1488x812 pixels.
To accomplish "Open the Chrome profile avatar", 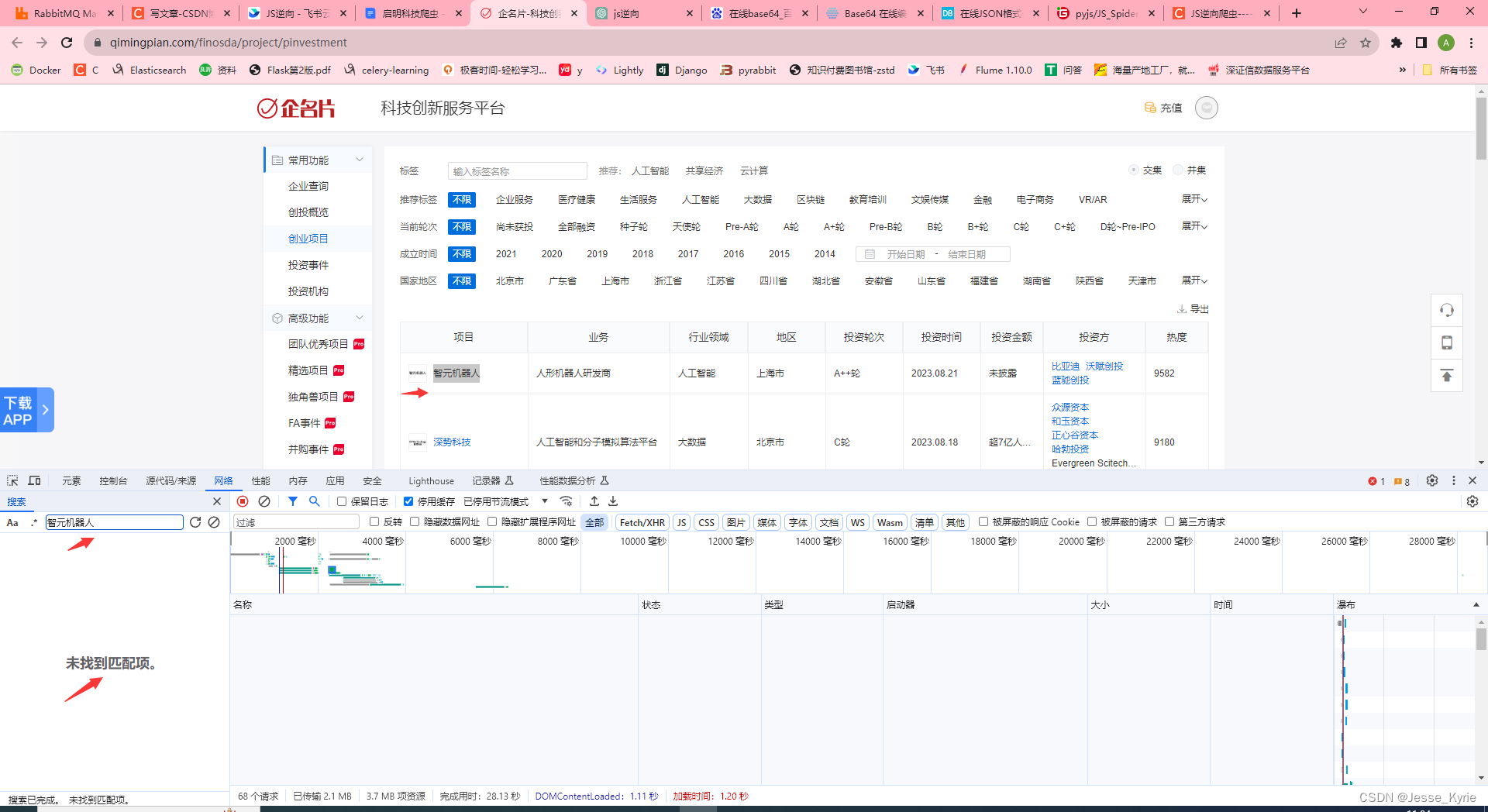I will tap(1446, 43).
